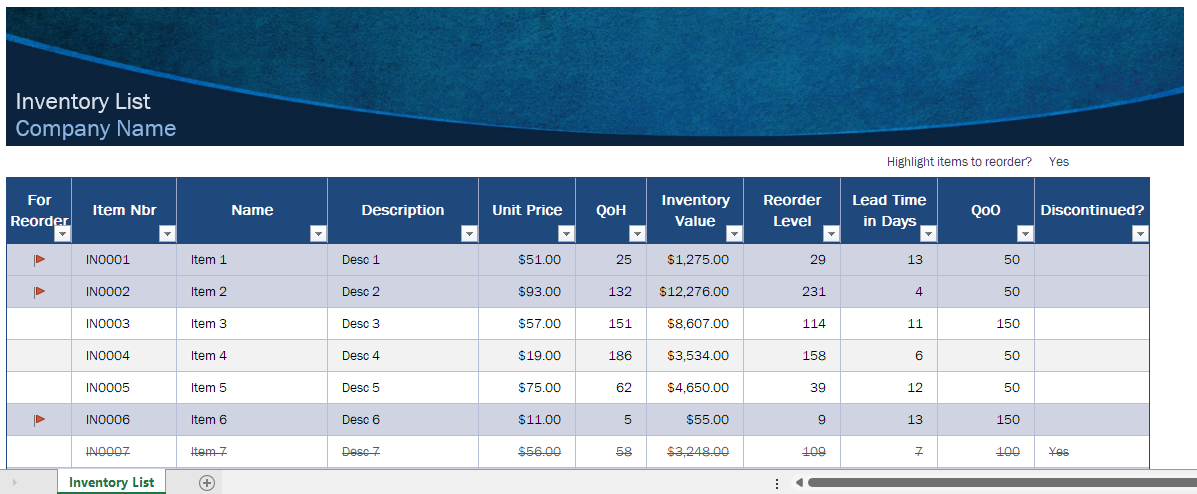Add a new sheet with plus icon
Screen dimensions: 1197x494
(x=207, y=483)
